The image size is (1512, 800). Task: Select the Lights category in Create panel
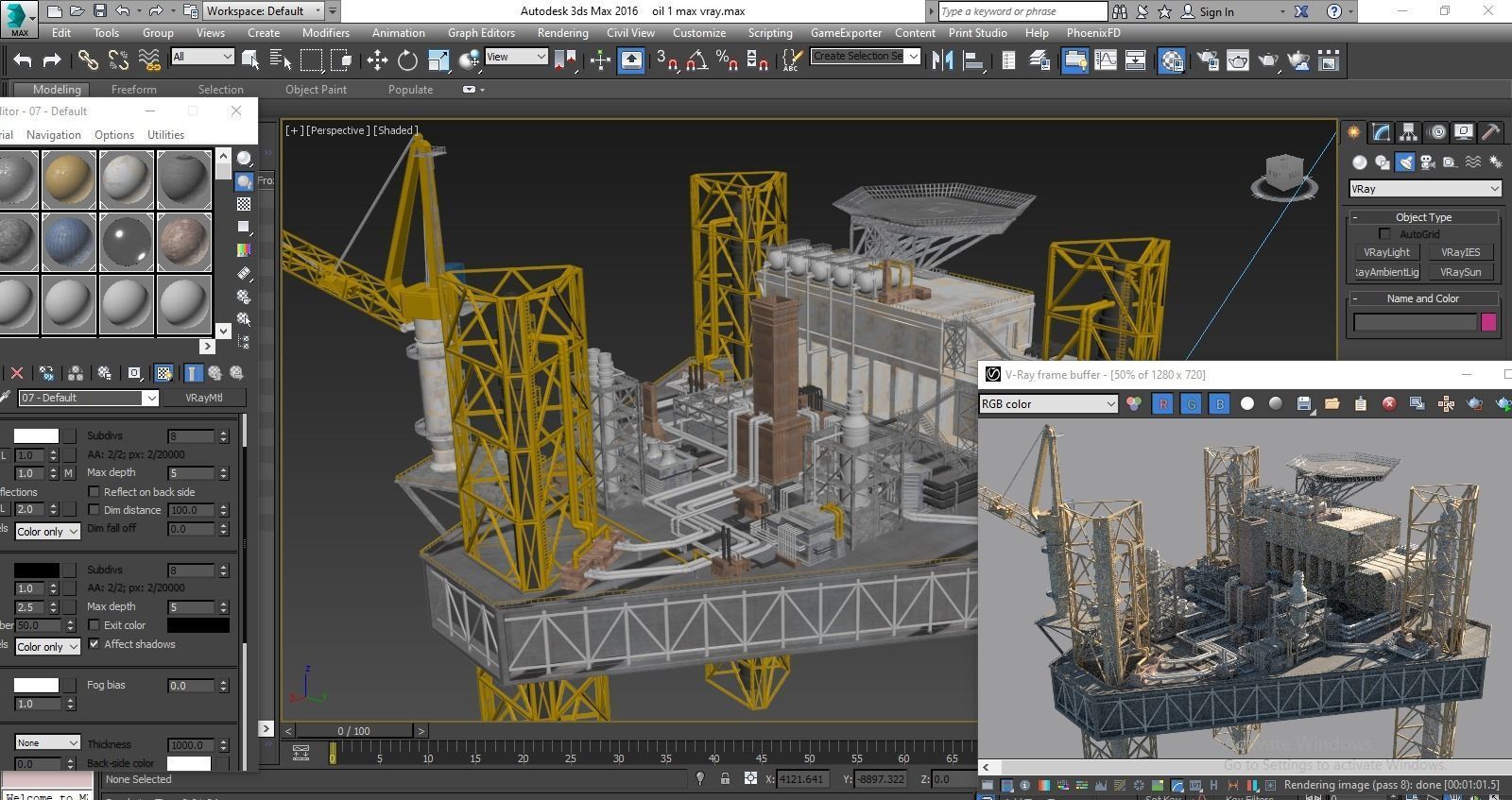click(x=1405, y=162)
